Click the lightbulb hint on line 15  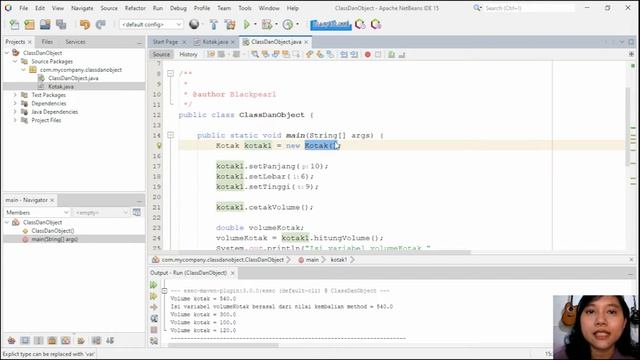point(159,146)
